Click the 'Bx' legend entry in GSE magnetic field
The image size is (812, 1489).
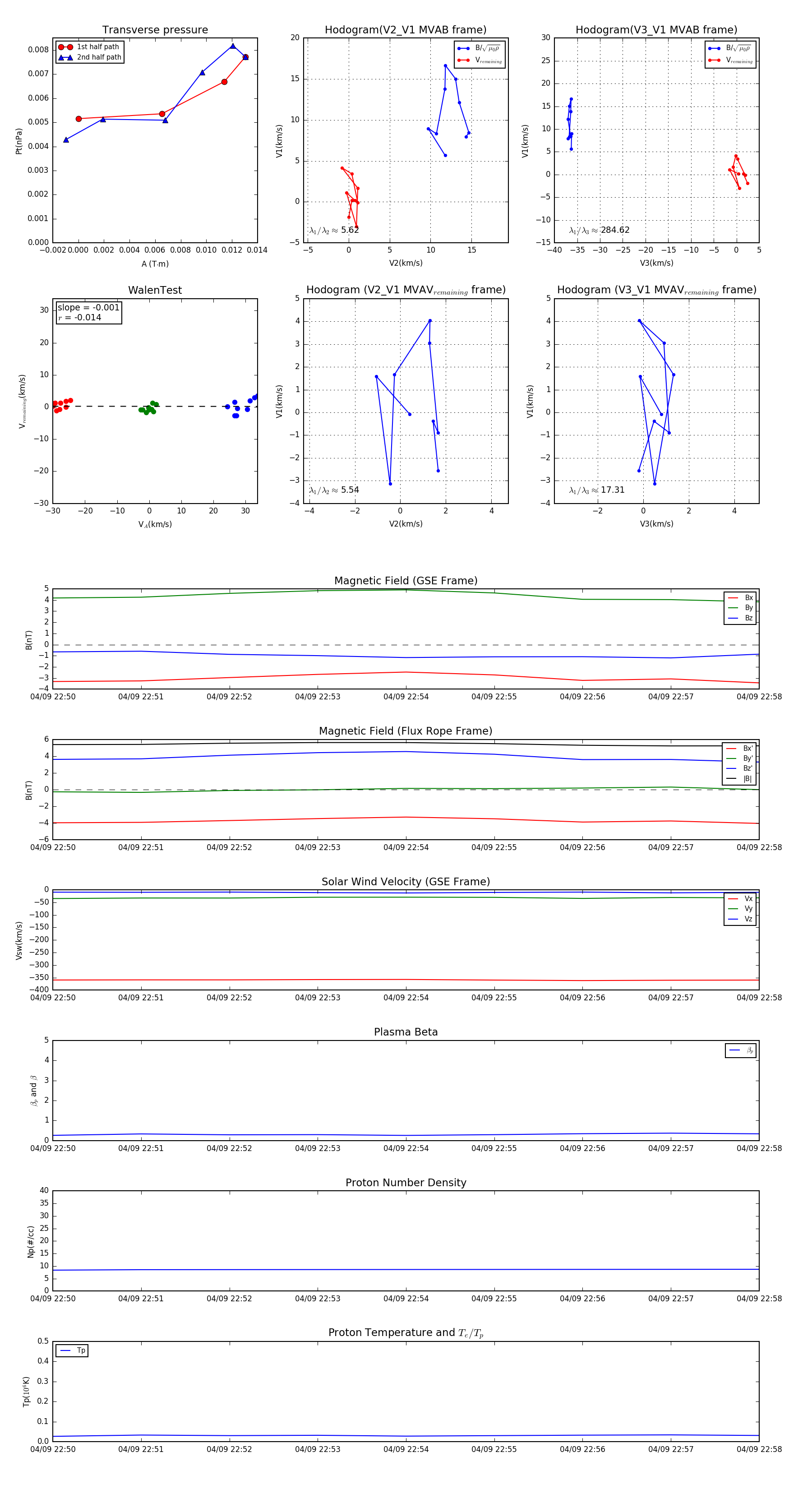tap(740, 598)
